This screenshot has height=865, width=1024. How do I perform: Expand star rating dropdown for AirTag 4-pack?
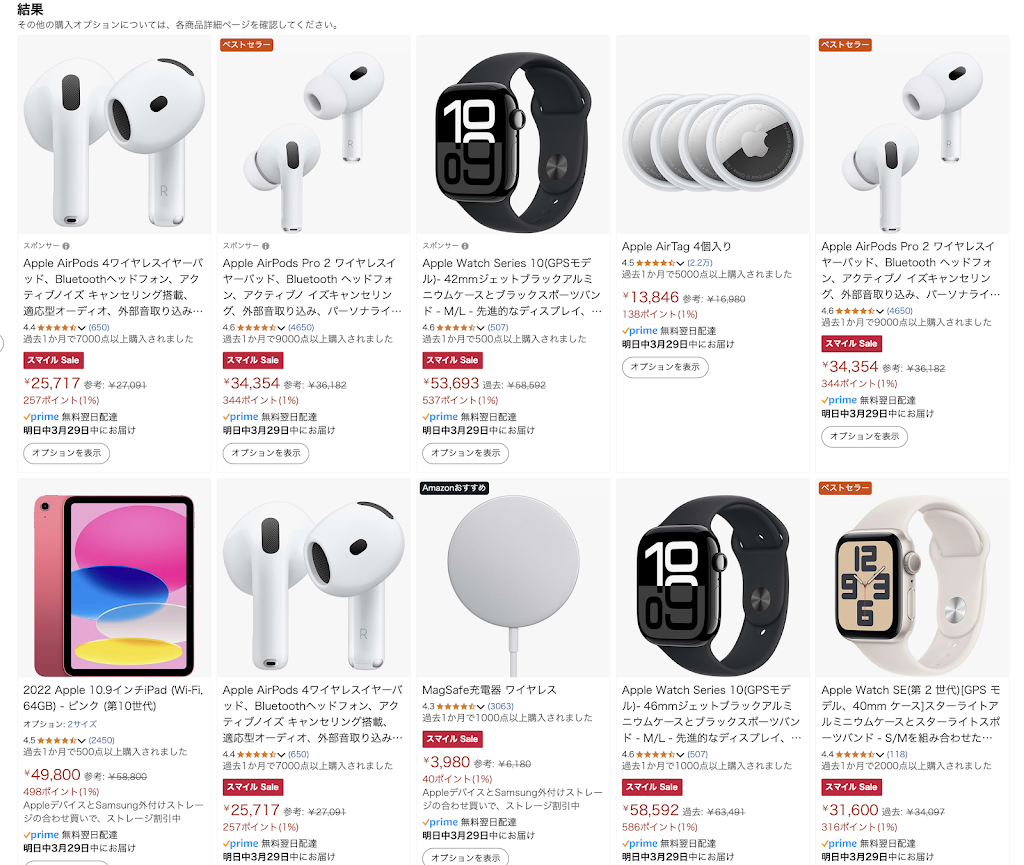680,263
